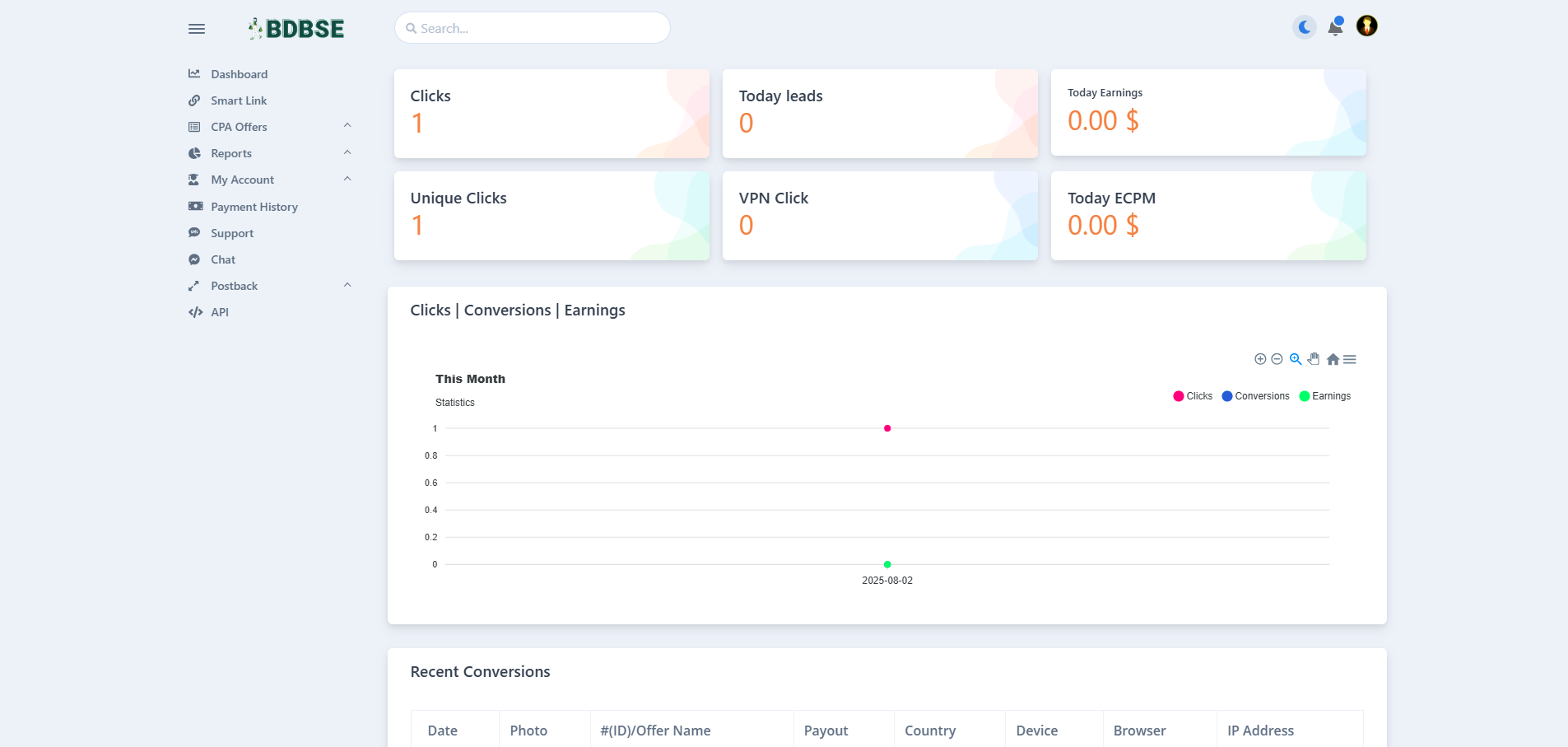Click the Payment History money icon
This screenshot has width=1568, height=747.
(x=195, y=206)
